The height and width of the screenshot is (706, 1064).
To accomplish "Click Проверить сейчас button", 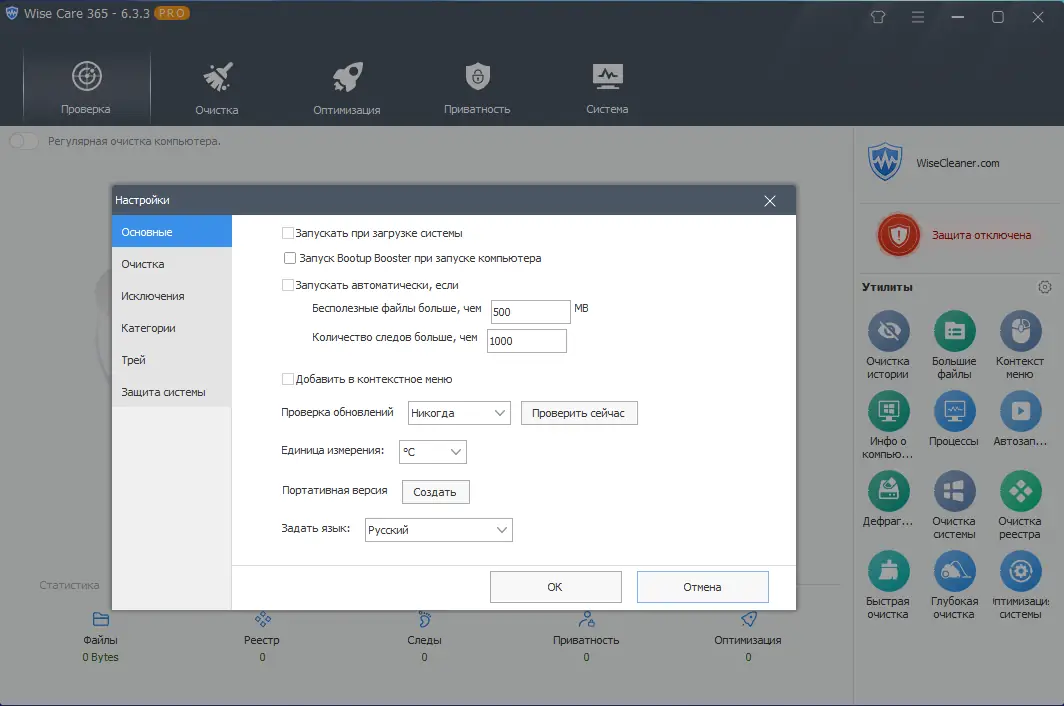I will (x=579, y=413).
